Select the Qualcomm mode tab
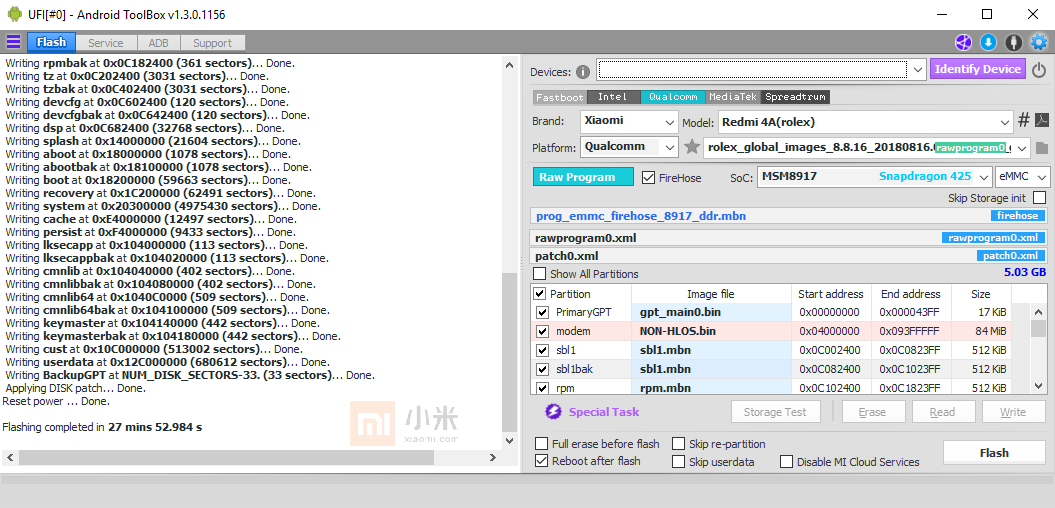This screenshot has width=1055, height=508. [673, 97]
